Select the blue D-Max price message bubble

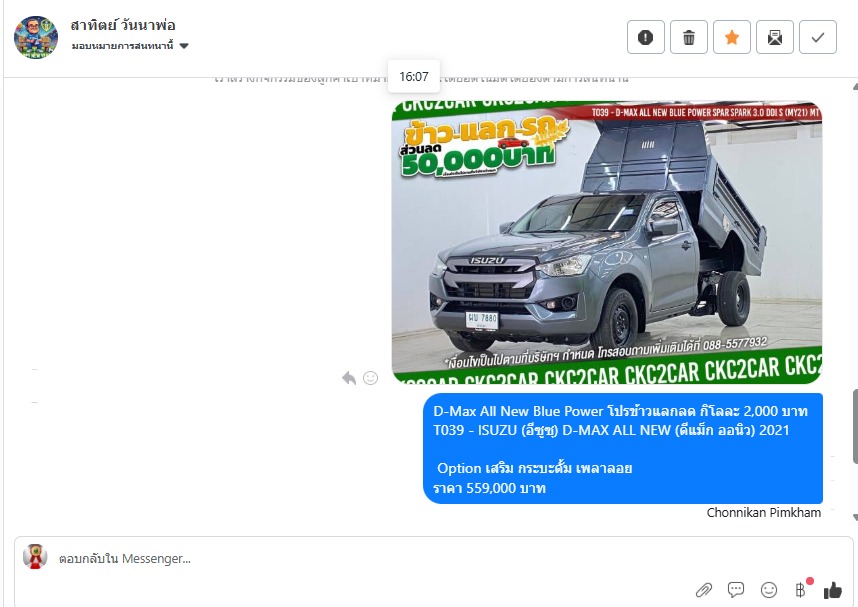tap(623, 448)
